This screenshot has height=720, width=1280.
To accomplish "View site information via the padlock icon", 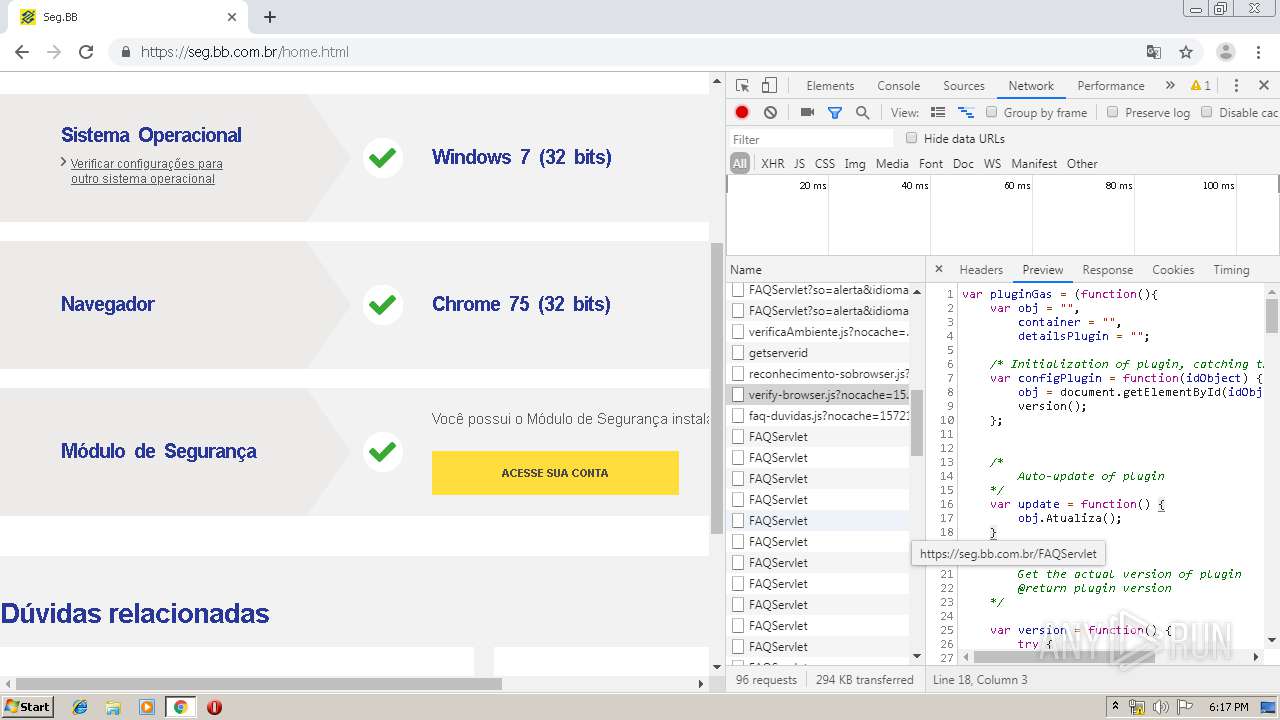I will pyautogui.click(x=126, y=52).
